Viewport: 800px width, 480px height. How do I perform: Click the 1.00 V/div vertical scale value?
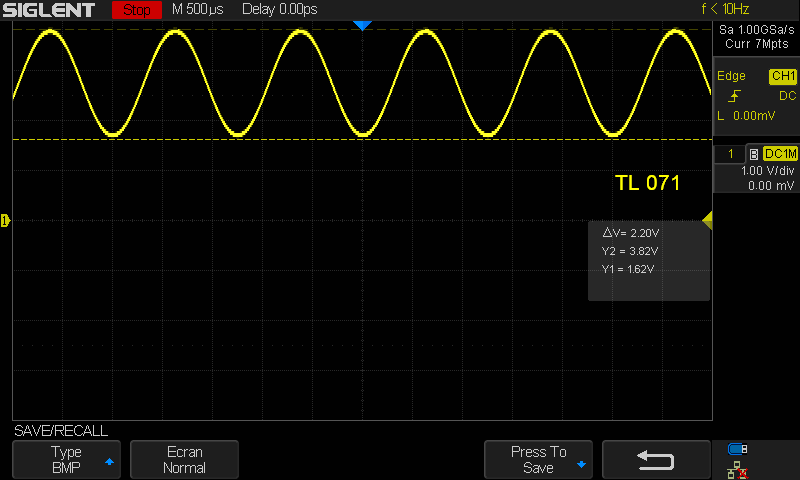coord(767,171)
